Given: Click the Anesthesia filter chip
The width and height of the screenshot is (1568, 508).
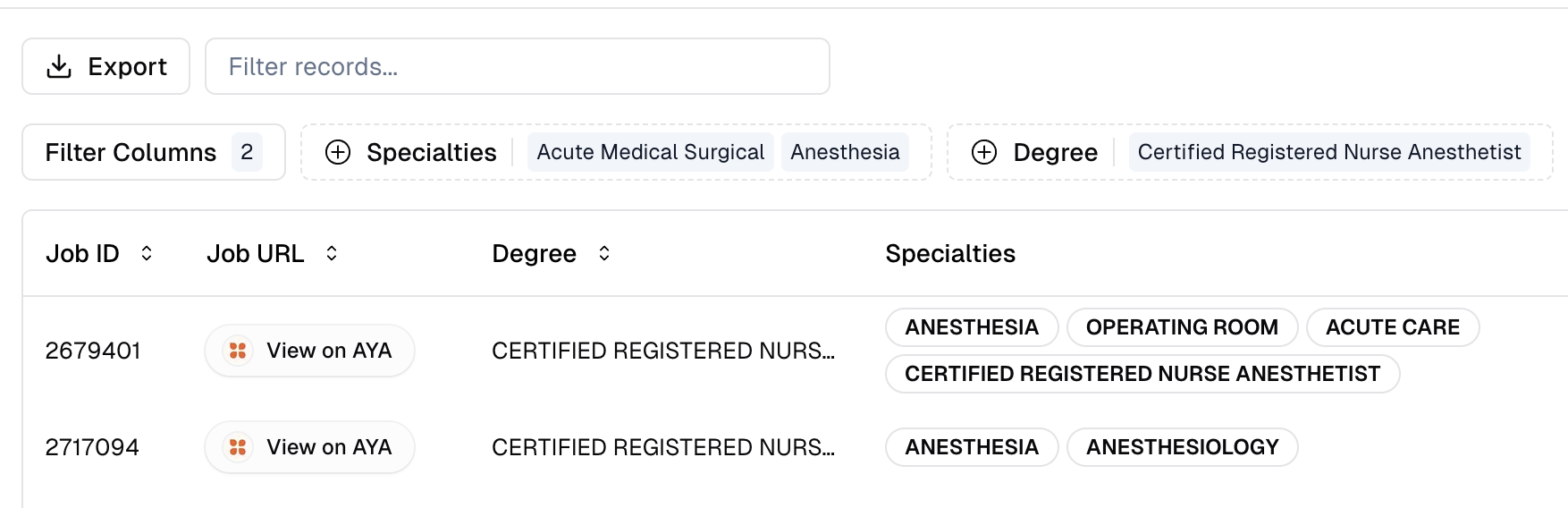Looking at the screenshot, I should pos(845,152).
